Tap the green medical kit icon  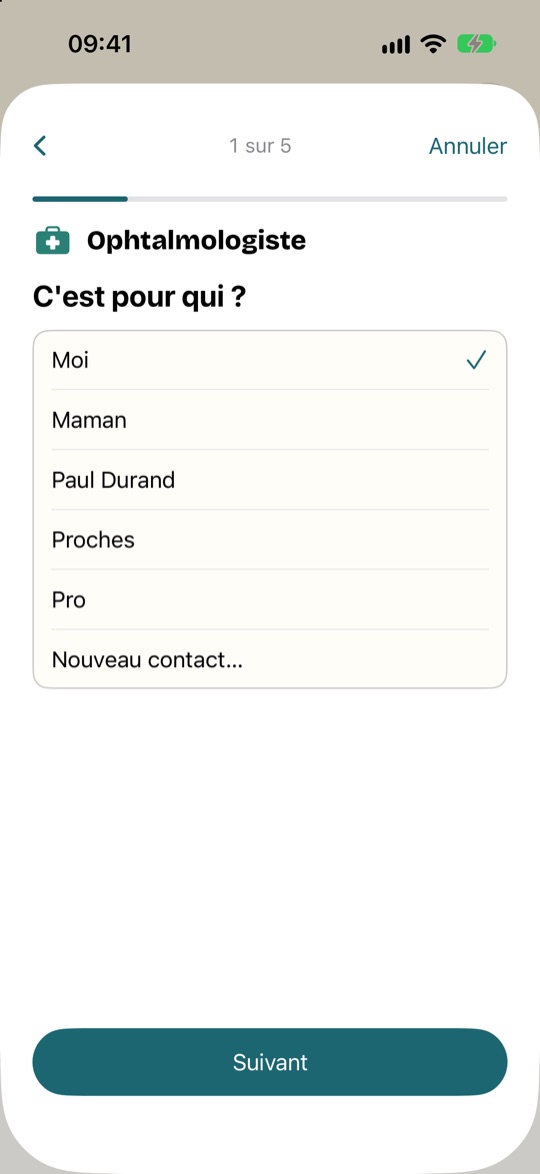[x=52, y=241]
